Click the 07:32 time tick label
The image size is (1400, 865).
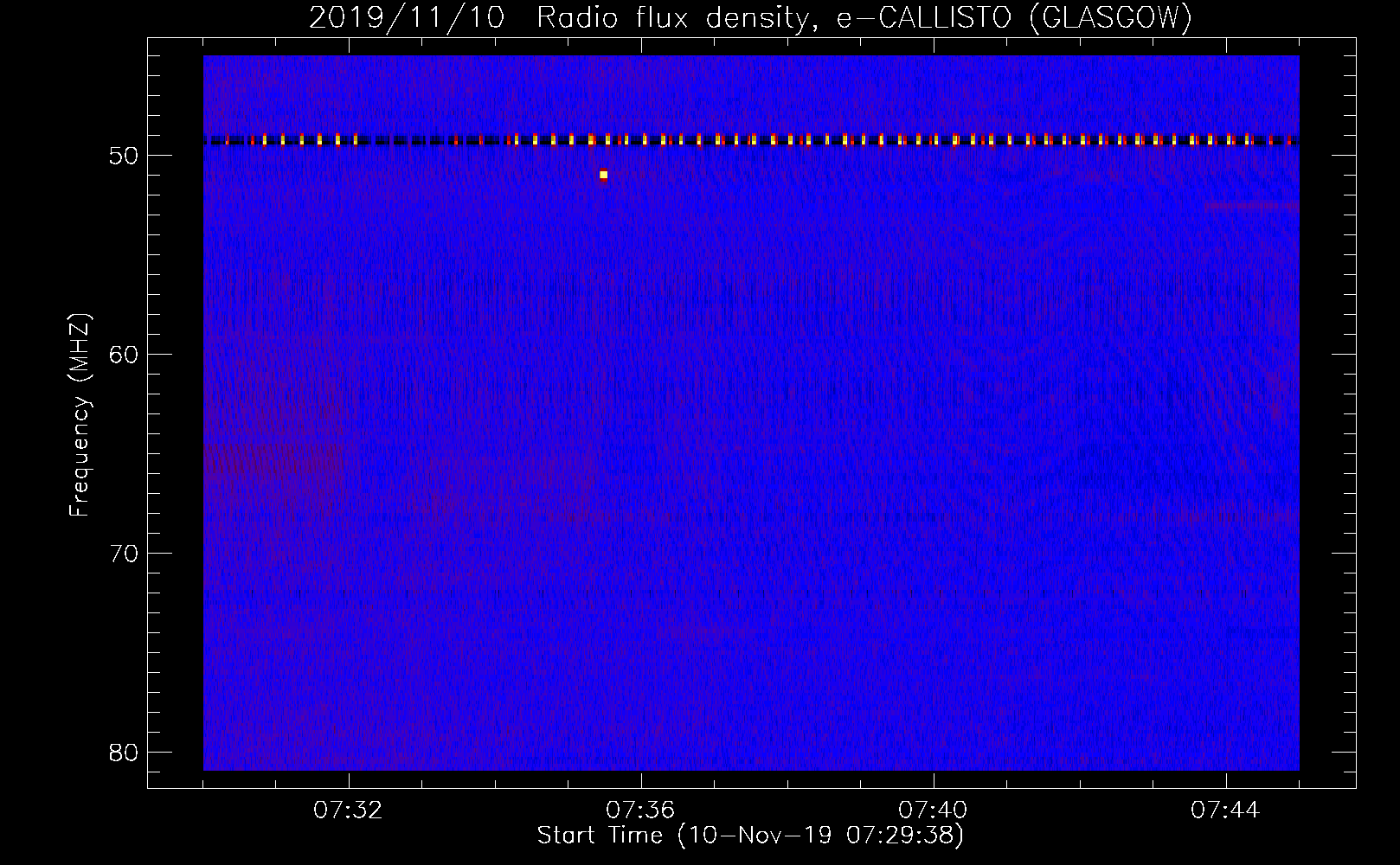[348, 811]
